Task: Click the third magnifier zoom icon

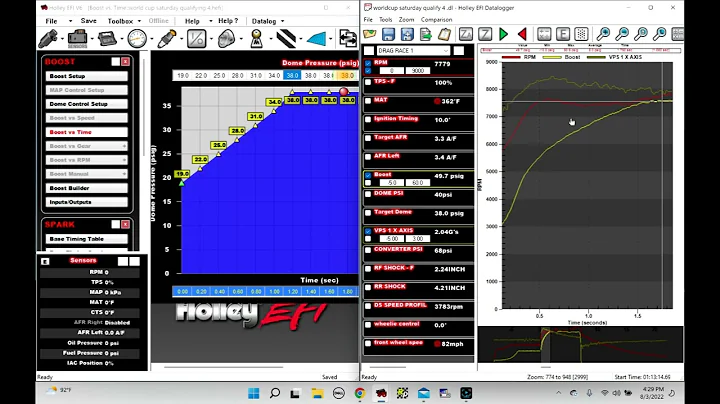Action: pos(641,34)
